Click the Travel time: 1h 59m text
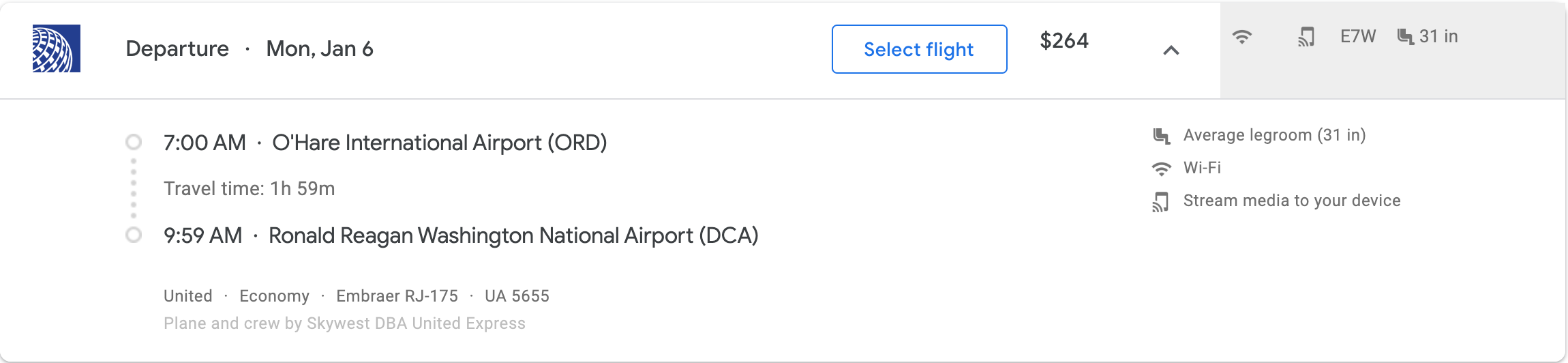The width and height of the screenshot is (1568, 363). point(249,189)
